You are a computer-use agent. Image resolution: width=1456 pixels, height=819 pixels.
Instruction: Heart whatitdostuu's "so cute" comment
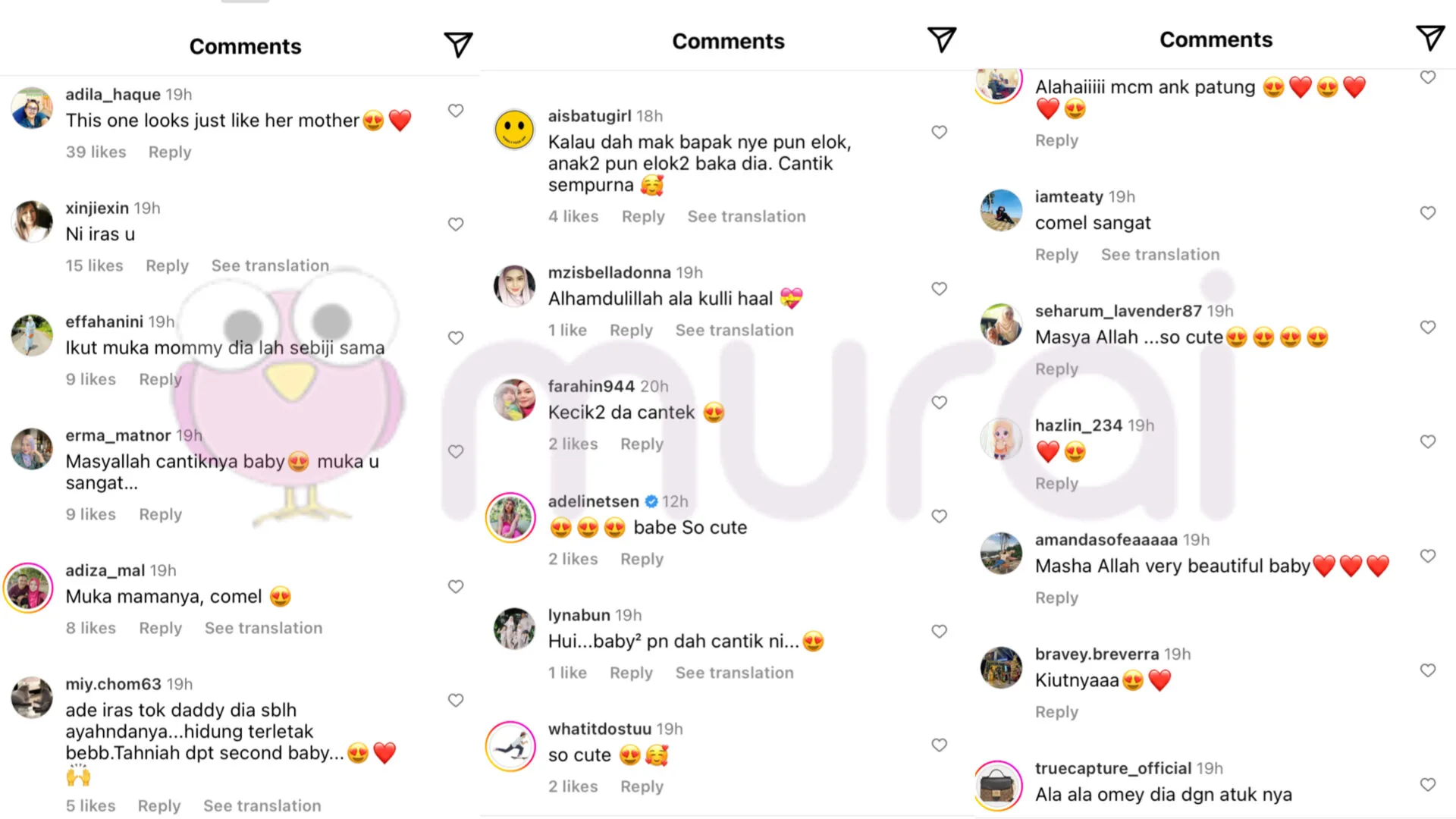point(940,745)
